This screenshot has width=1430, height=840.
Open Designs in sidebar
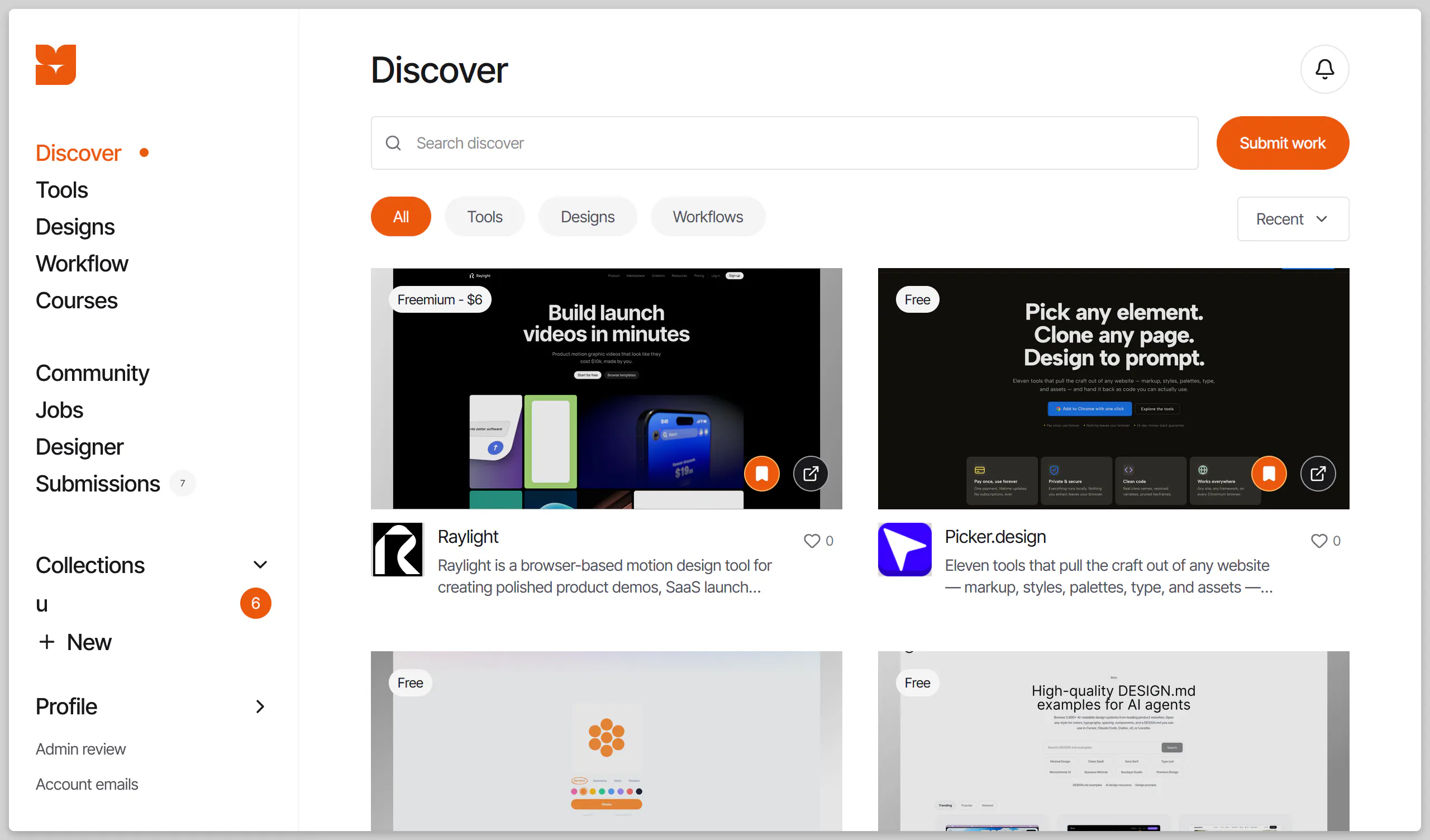click(75, 227)
